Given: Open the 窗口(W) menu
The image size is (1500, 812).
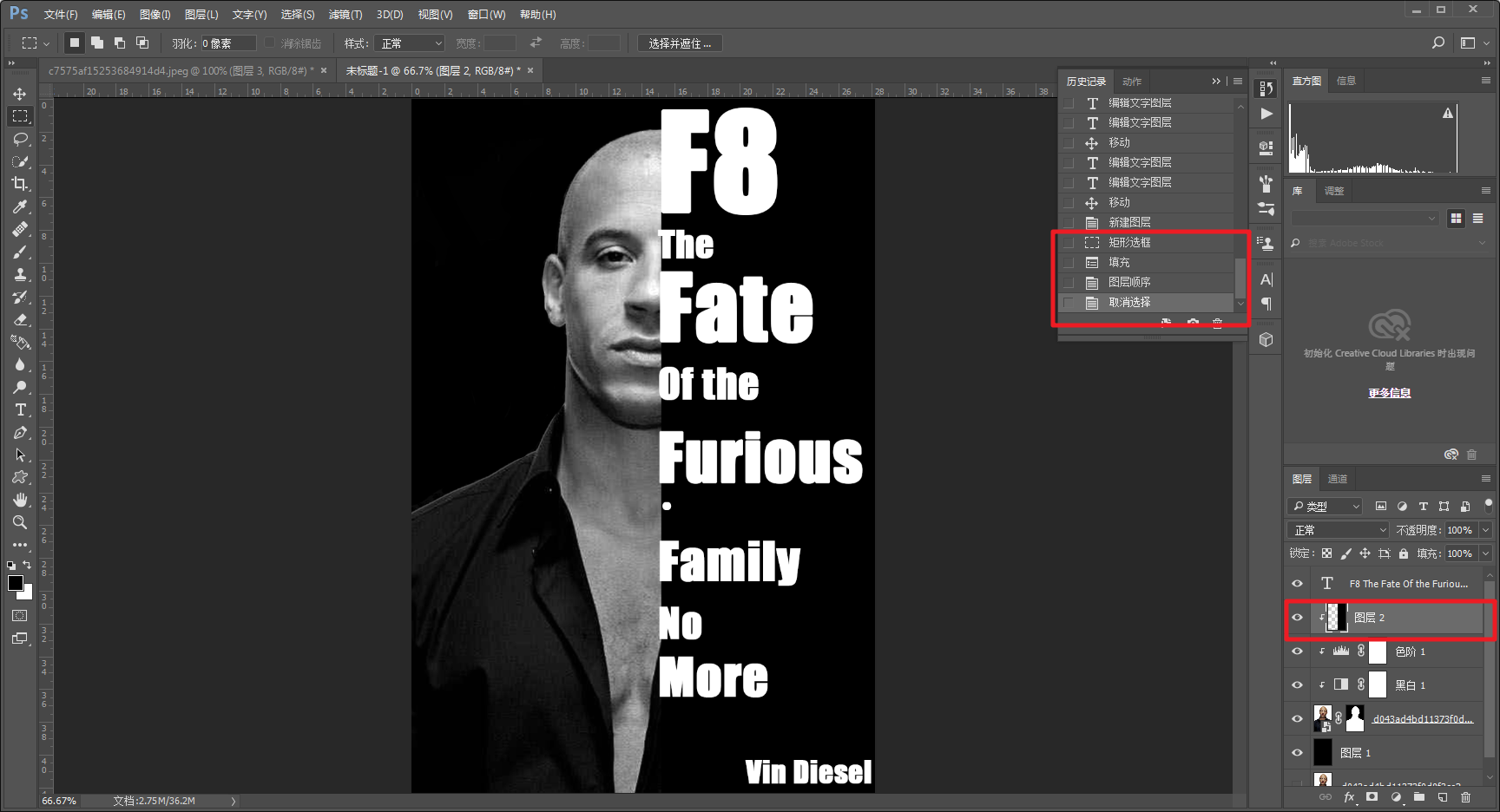Looking at the screenshot, I should pos(487,15).
